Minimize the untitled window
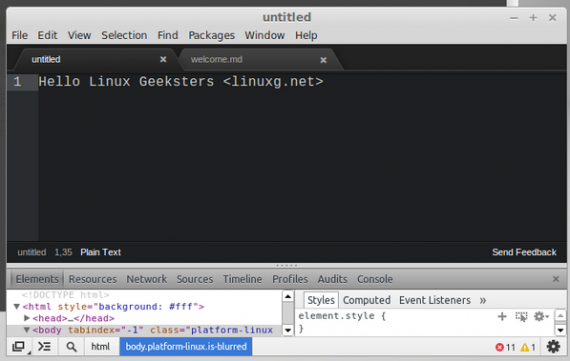This screenshot has height=361, width=570. click(514, 18)
